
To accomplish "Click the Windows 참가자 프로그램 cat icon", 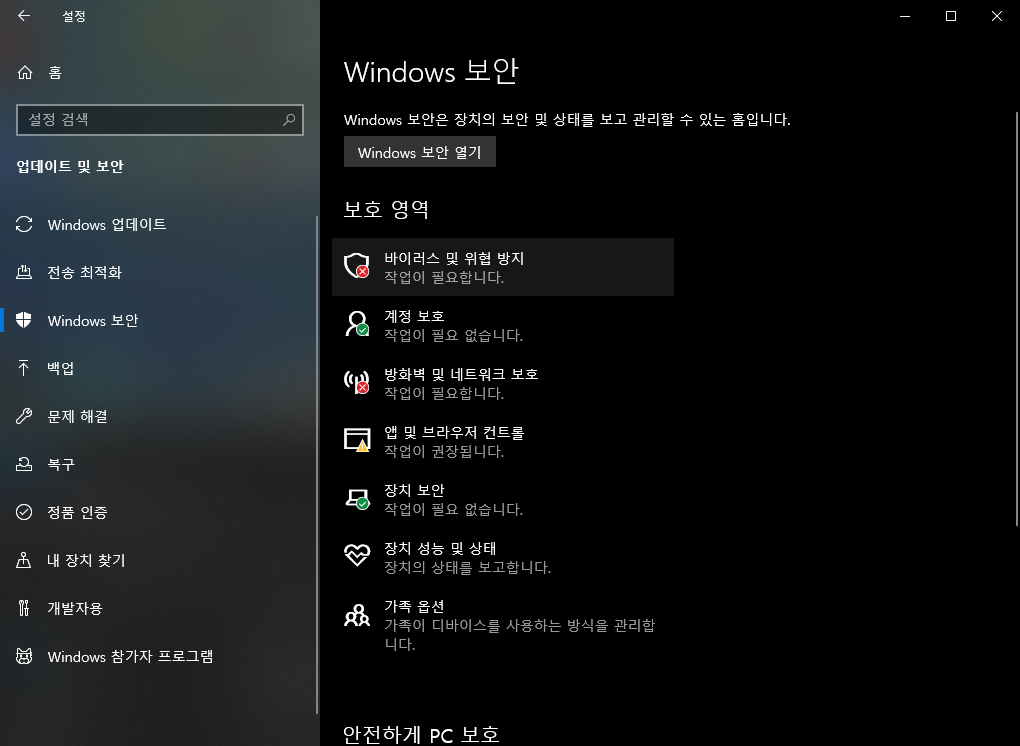I will coord(24,656).
